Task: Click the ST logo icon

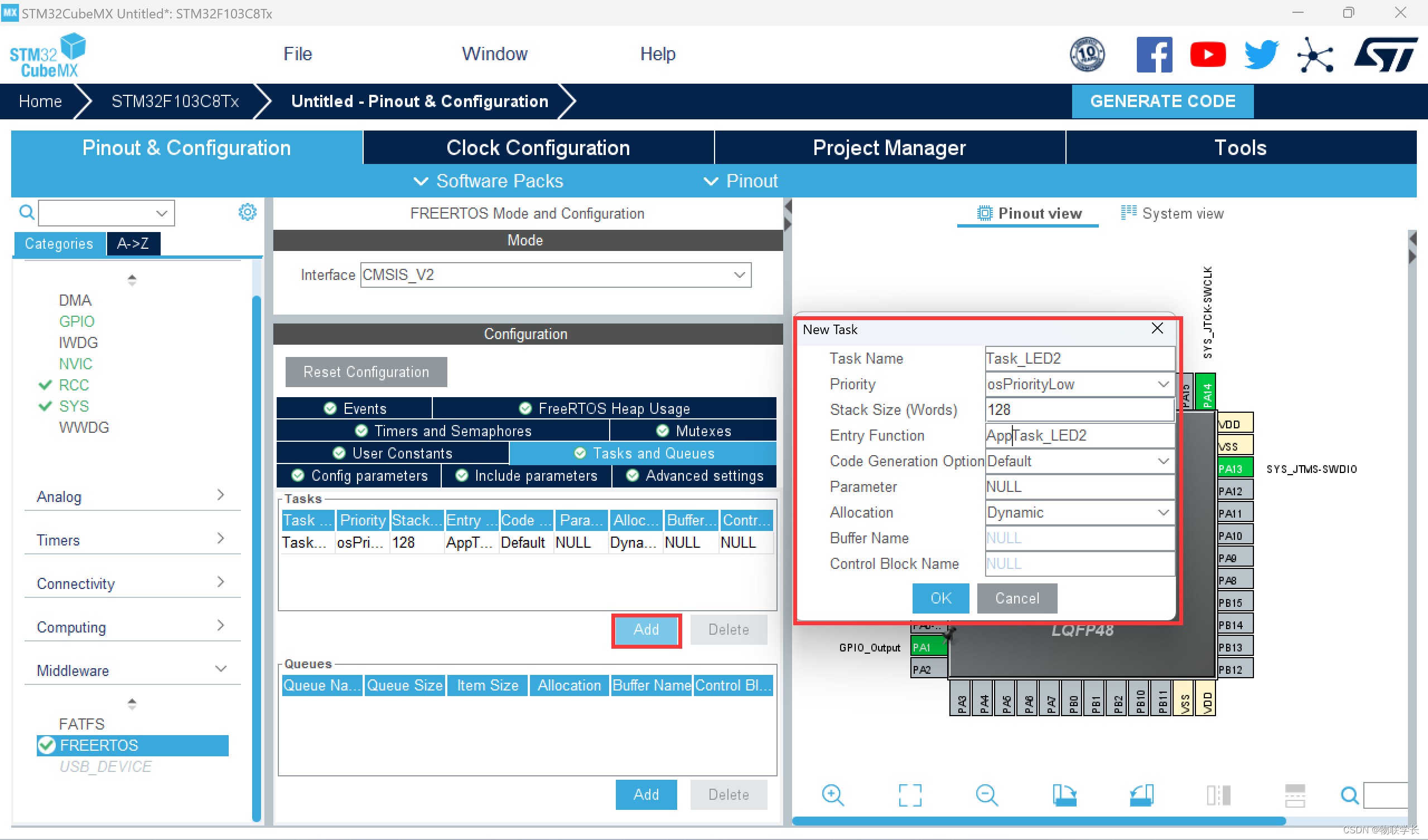Action: 1385,55
